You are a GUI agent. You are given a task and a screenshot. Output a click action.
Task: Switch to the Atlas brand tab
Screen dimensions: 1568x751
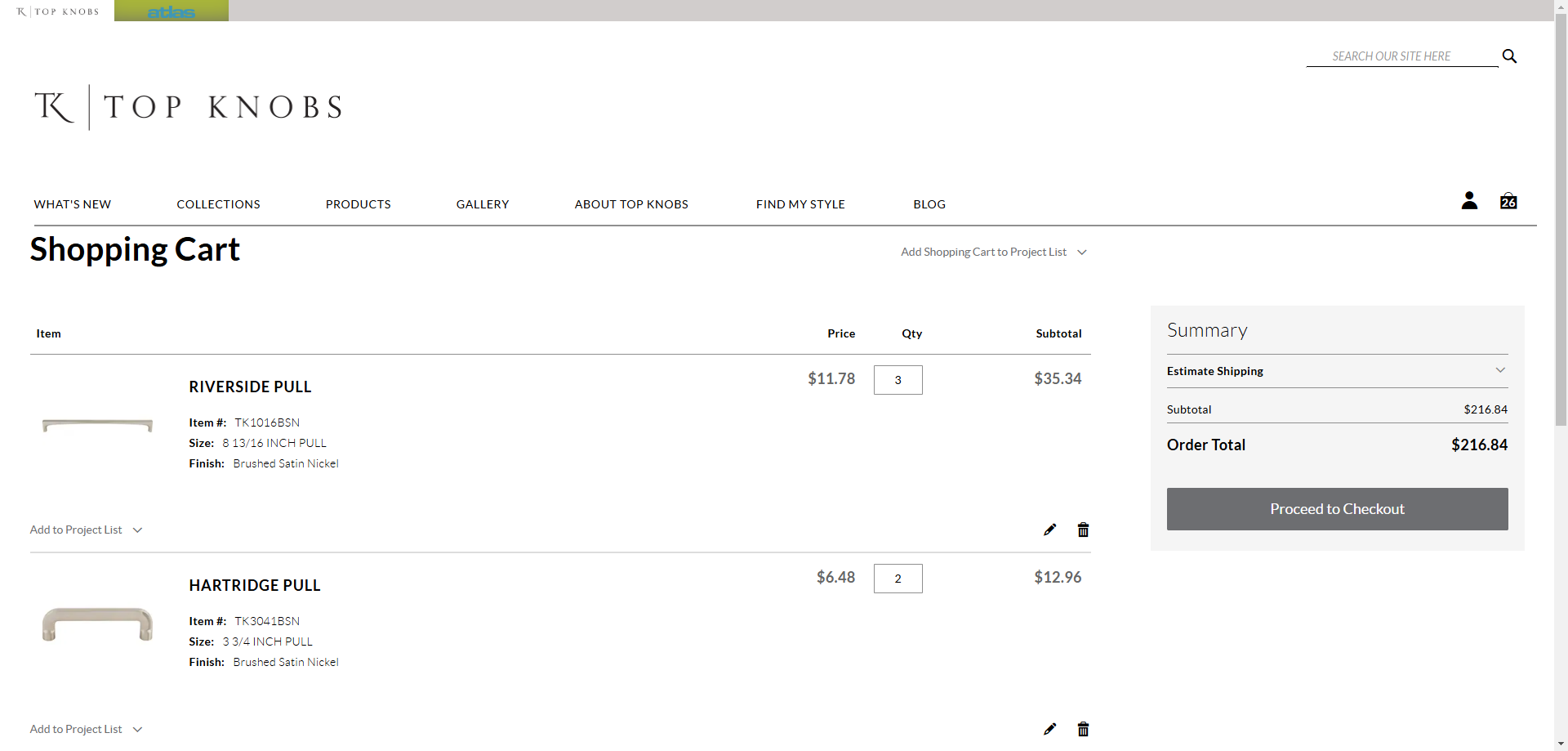(x=171, y=11)
